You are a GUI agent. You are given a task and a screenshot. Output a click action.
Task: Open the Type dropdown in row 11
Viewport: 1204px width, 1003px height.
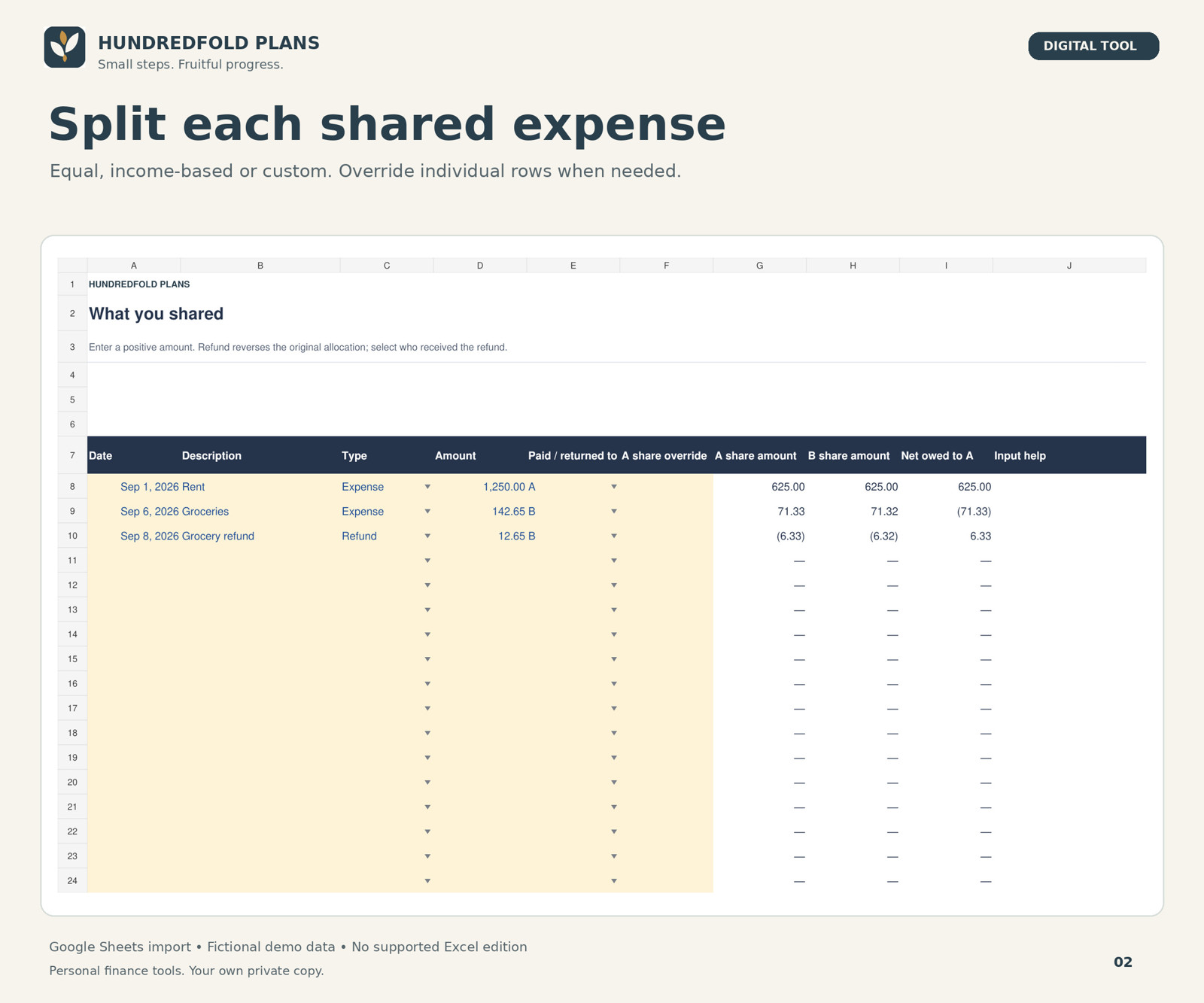(427, 561)
